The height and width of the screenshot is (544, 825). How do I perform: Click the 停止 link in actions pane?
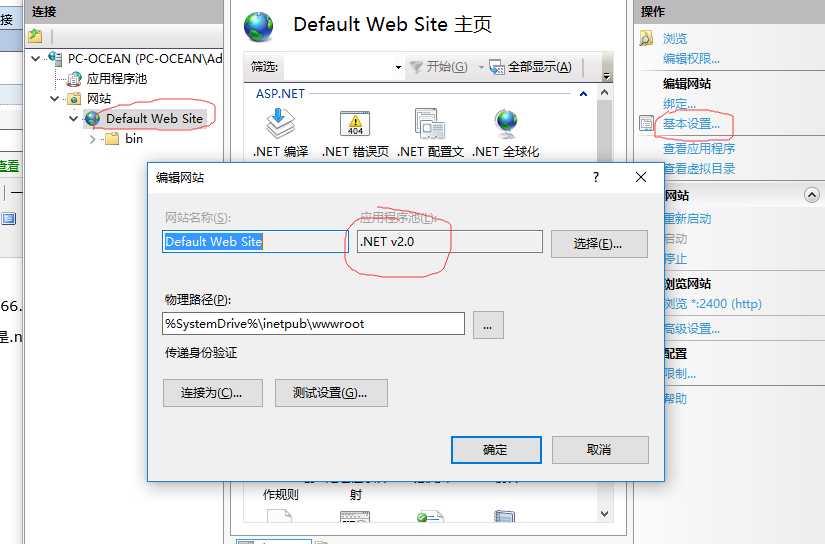(x=676, y=259)
